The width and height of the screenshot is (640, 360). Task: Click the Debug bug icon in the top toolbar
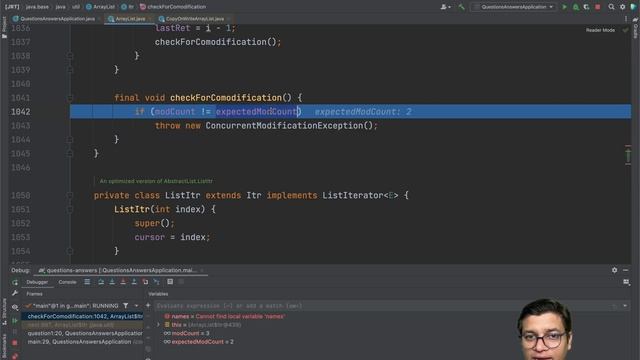(x=576, y=7)
